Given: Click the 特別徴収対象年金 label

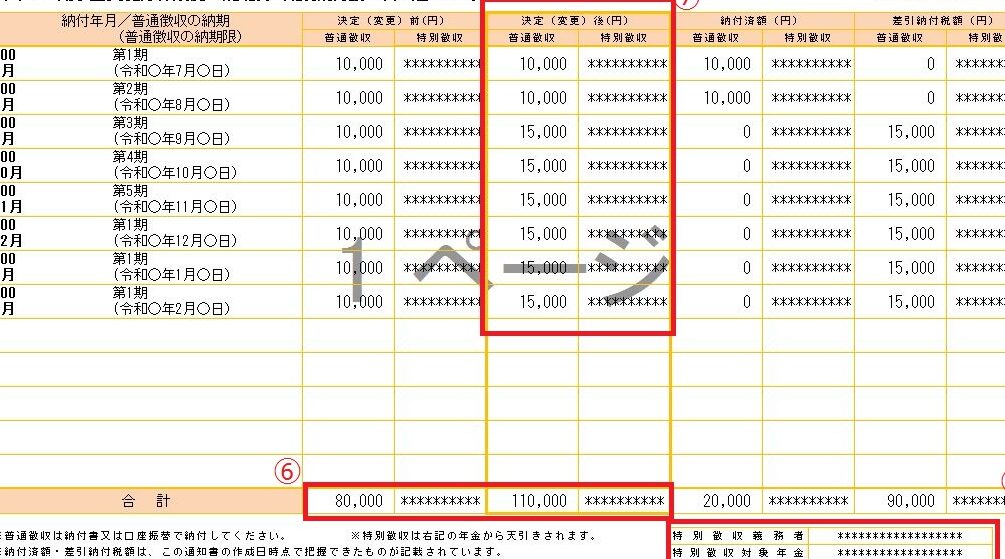Looking at the screenshot, I should coord(738,552).
